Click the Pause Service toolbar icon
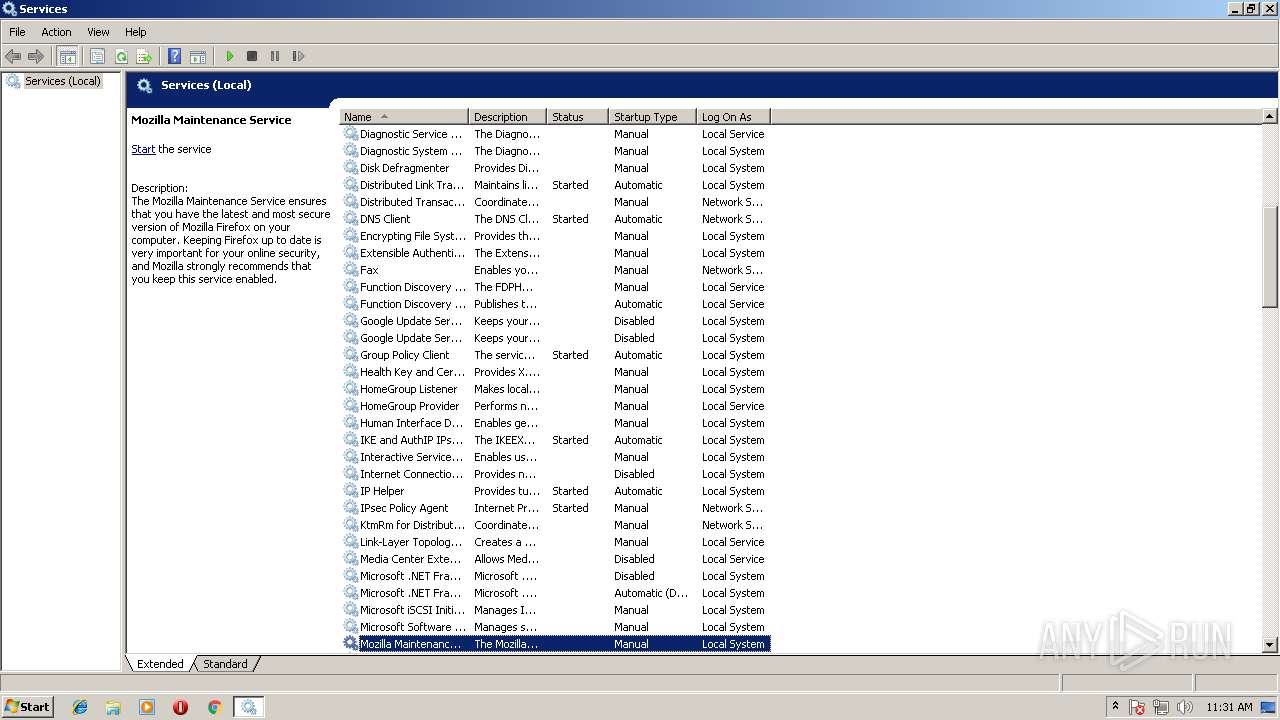Screen dimensions: 1280x720 (x=275, y=56)
